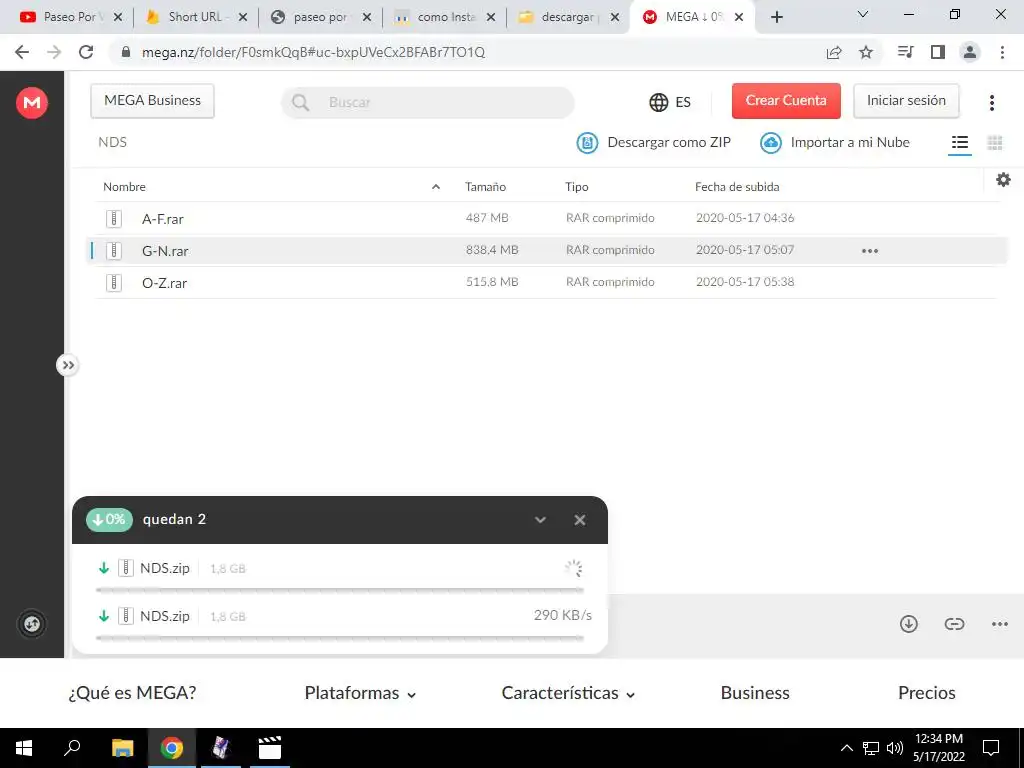Viewport: 1024px width, 768px height.
Task: Go back to previous page
Action: [22, 52]
